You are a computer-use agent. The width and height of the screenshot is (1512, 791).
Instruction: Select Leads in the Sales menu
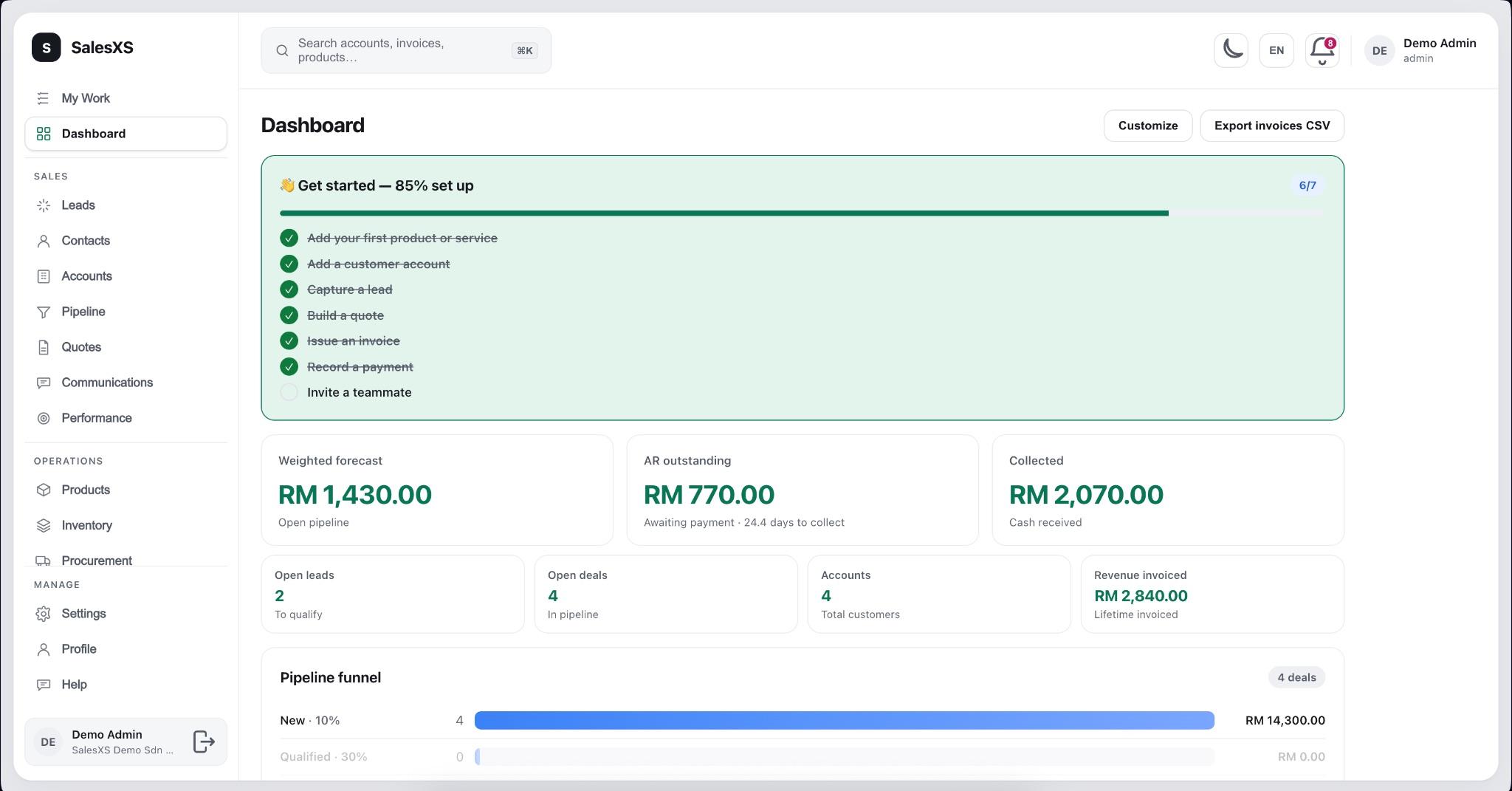pos(126,205)
